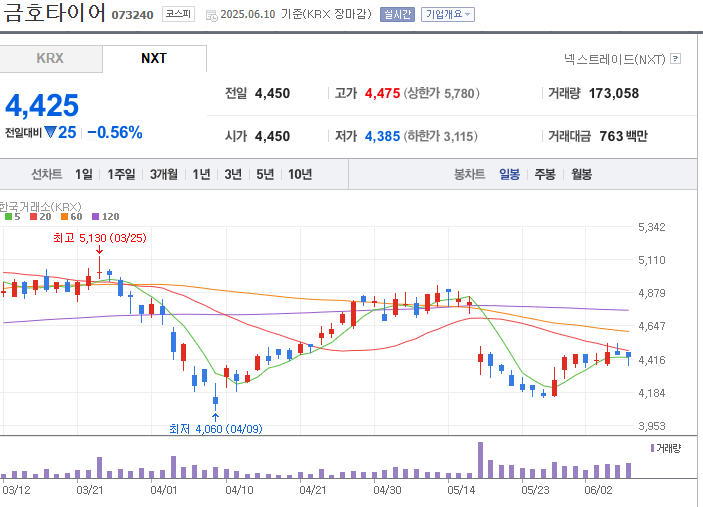Select the 3개월 line chart period
This screenshot has width=703, height=507.
(x=164, y=174)
